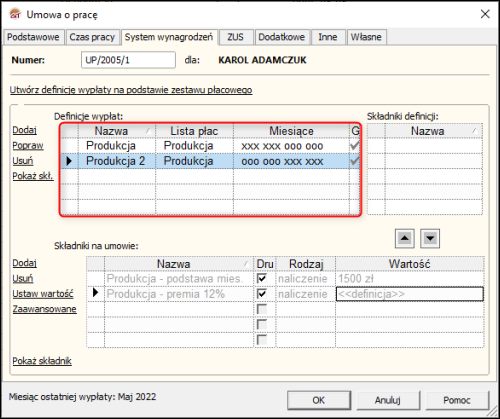Open the Zaawansowane link

tap(44, 309)
